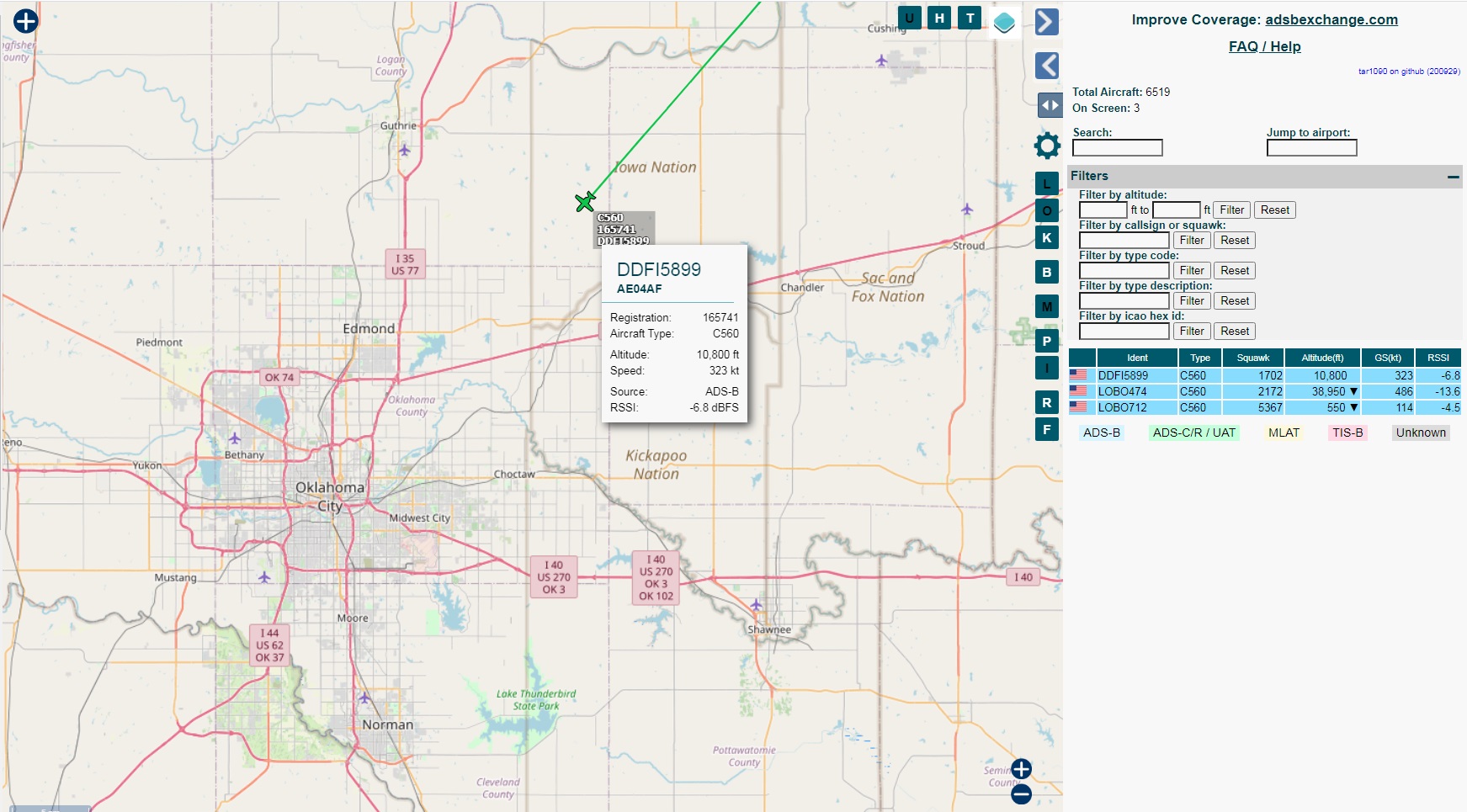This screenshot has height=812, width=1467.
Task: Focus the Jump to airport input field
Action: pos(1311,148)
